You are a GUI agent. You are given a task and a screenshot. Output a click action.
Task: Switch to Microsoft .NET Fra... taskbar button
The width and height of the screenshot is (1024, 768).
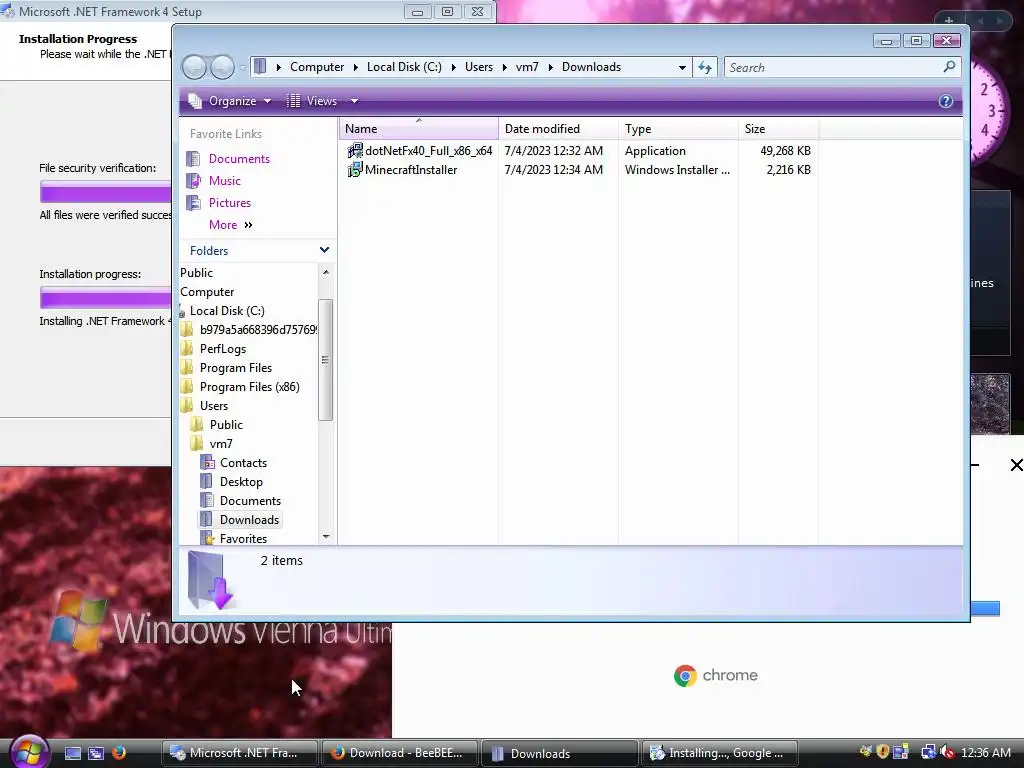click(239, 753)
